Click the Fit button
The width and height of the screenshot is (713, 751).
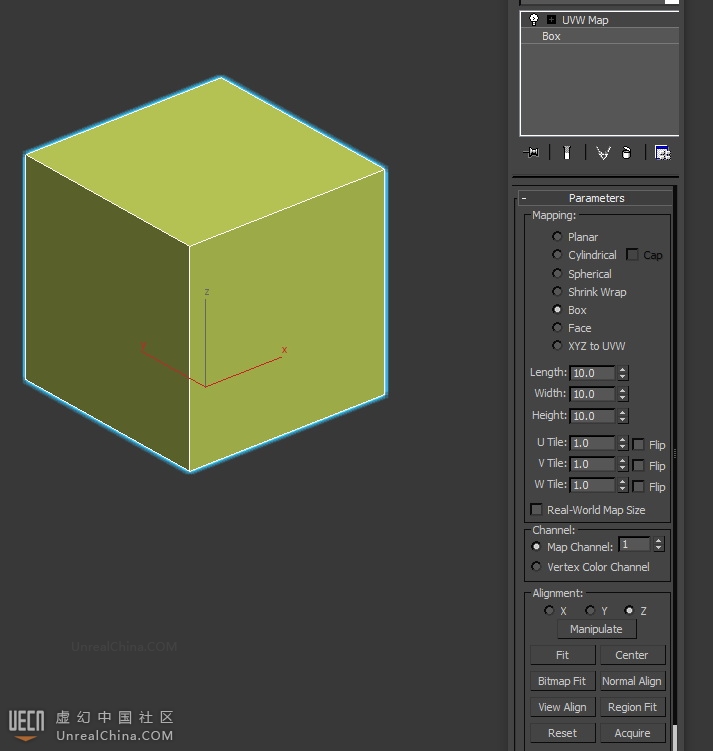(x=563, y=655)
